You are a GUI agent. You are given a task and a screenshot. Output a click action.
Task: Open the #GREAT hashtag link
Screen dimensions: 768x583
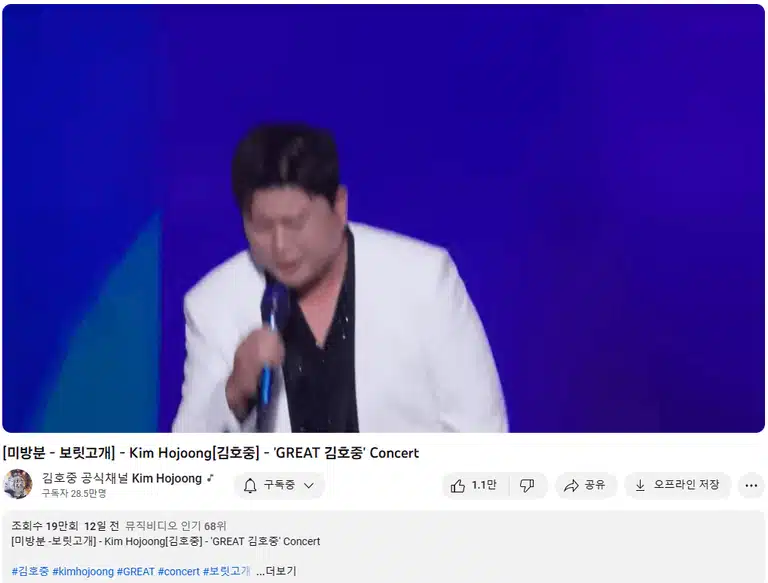[x=136, y=571]
